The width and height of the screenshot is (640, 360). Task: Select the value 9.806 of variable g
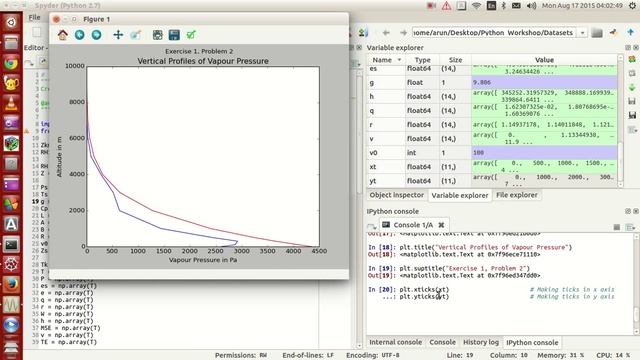544,82
